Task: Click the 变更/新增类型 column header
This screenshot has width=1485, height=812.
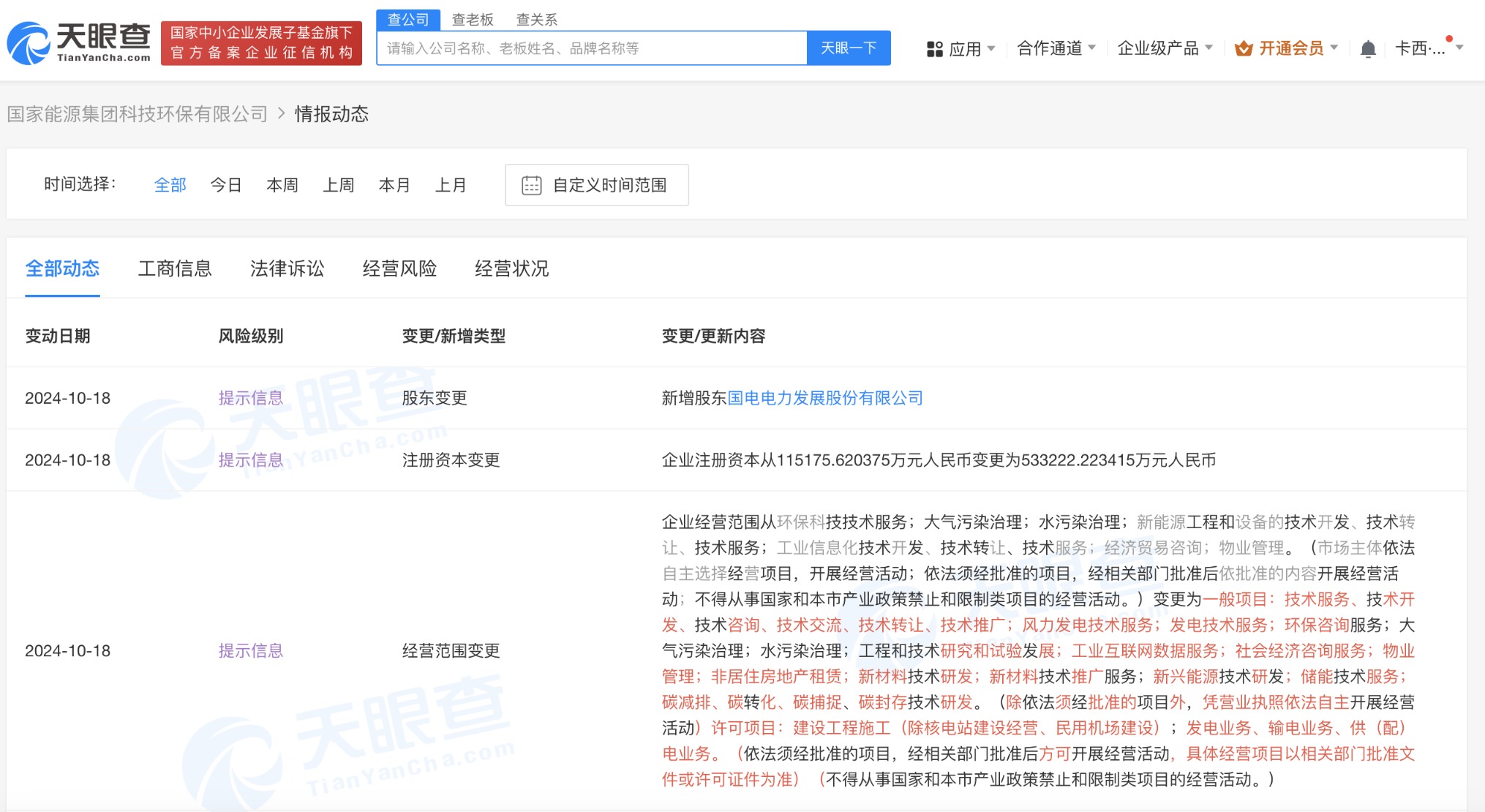Action: (x=454, y=337)
